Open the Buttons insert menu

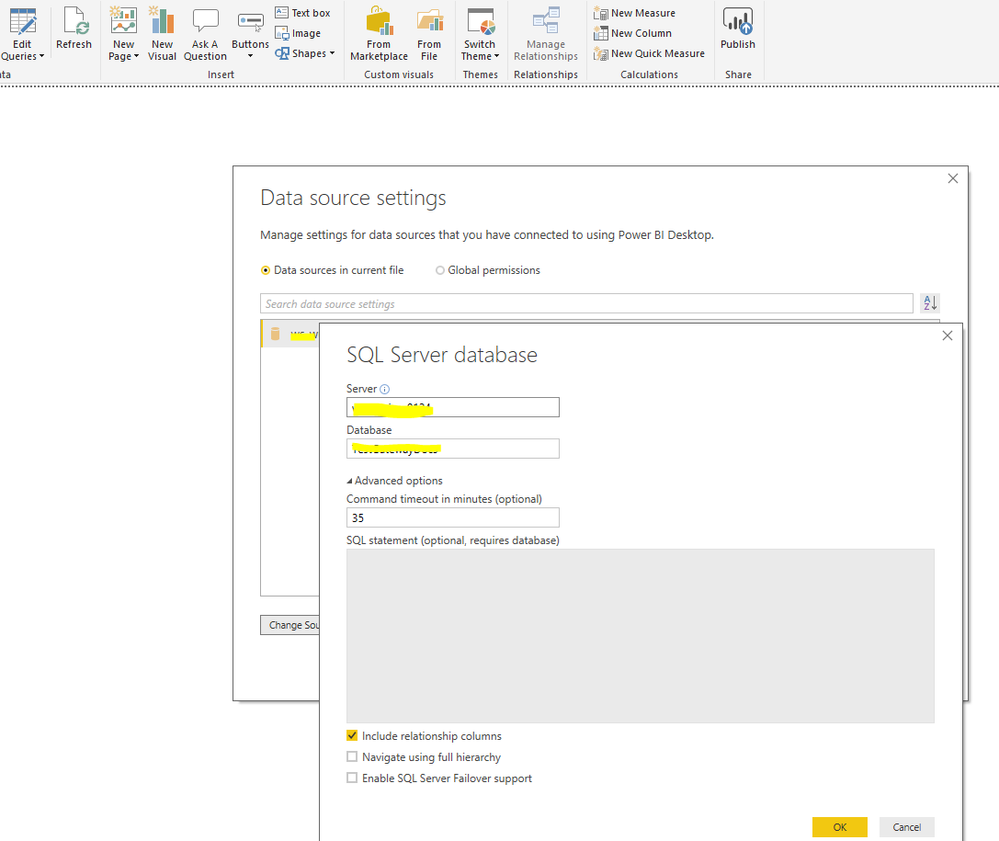(x=250, y=33)
